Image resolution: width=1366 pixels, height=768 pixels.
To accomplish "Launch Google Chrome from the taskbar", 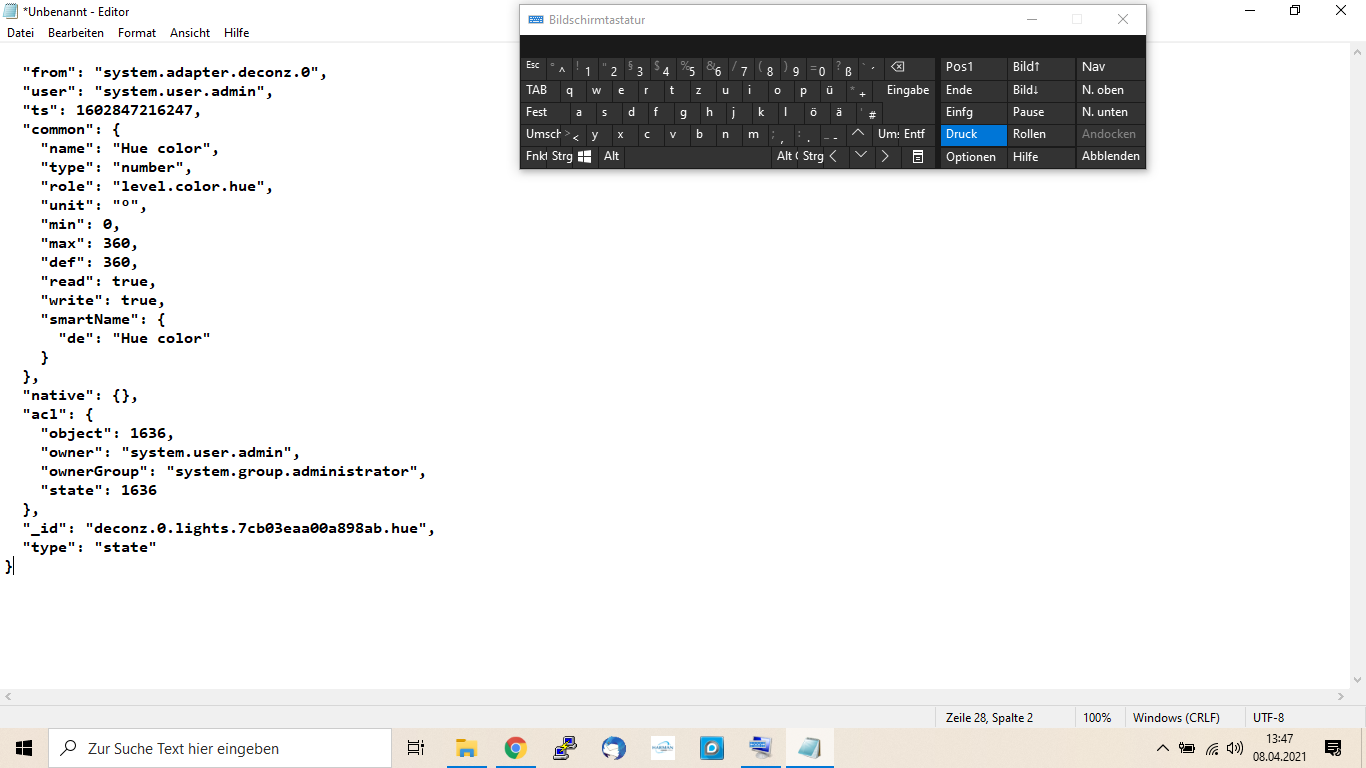I will pyautogui.click(x=515, y=748).
